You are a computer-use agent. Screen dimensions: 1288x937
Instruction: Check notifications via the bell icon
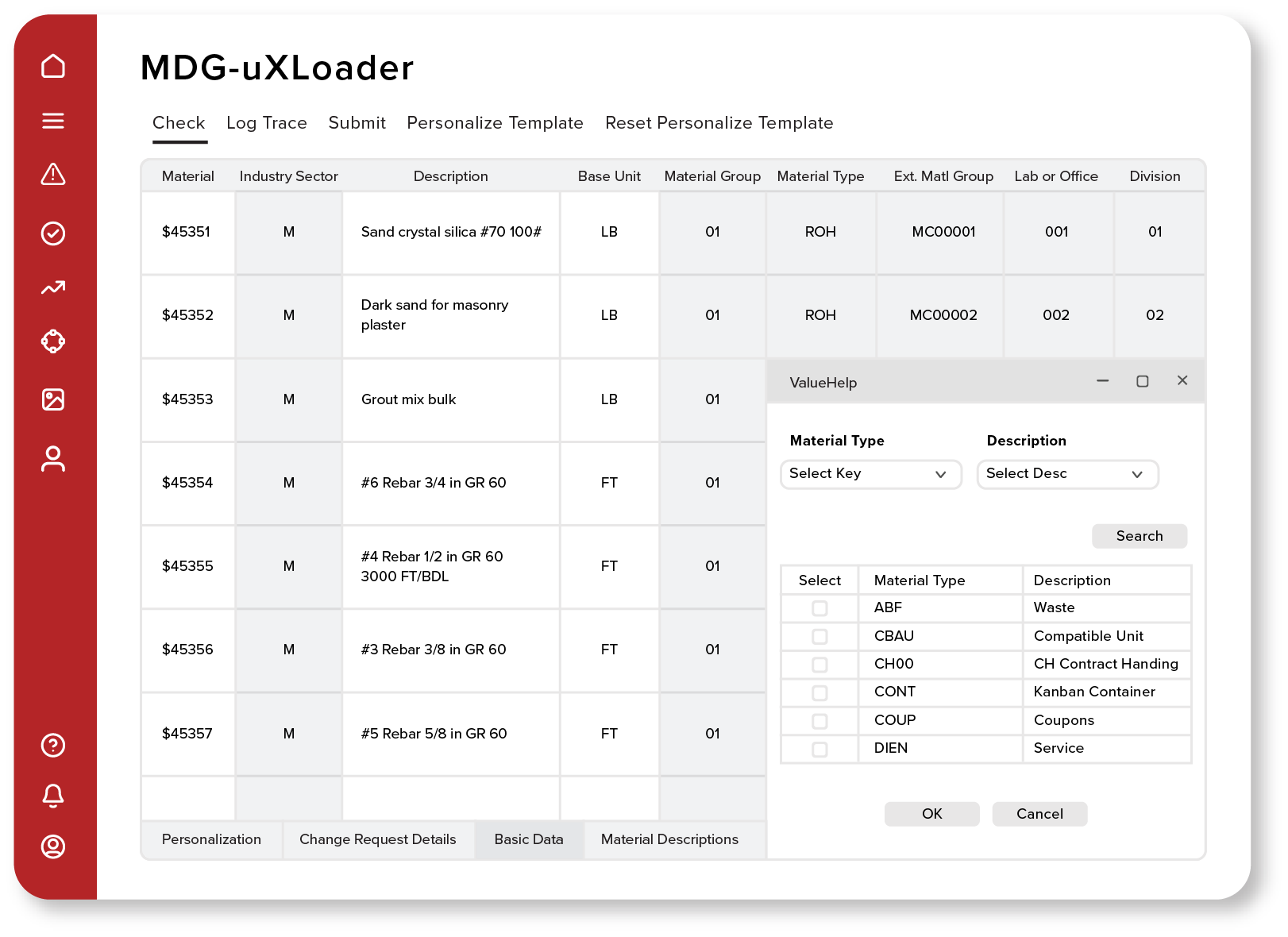pos(53,796)
